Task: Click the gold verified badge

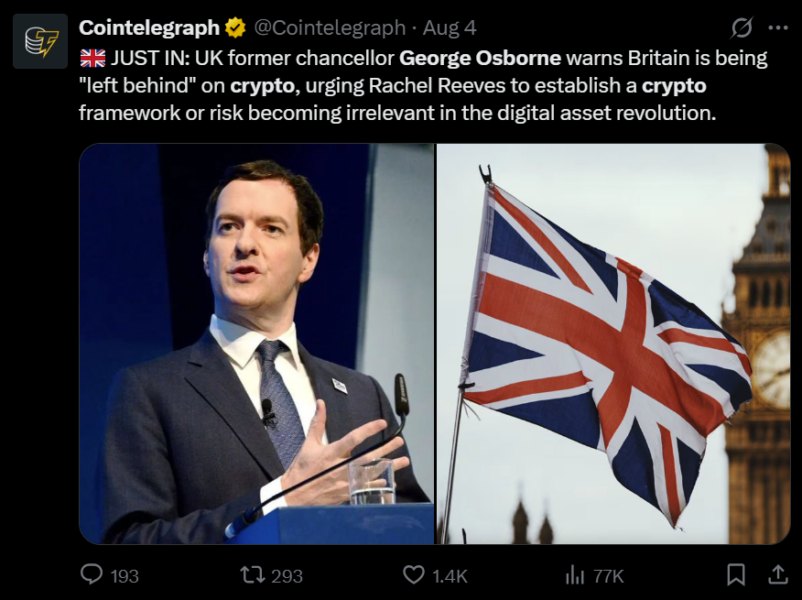Action: tap(235, 27)
